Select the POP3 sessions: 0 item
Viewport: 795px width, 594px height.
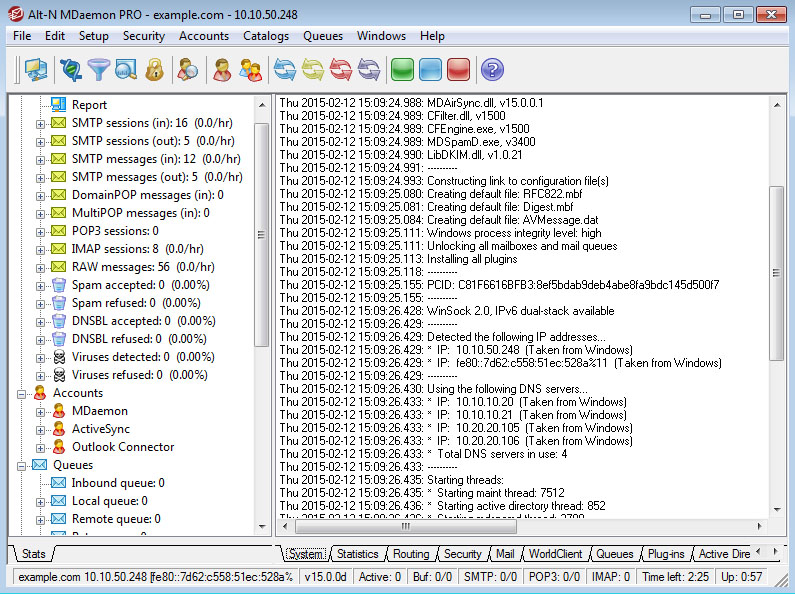point(115,231)
